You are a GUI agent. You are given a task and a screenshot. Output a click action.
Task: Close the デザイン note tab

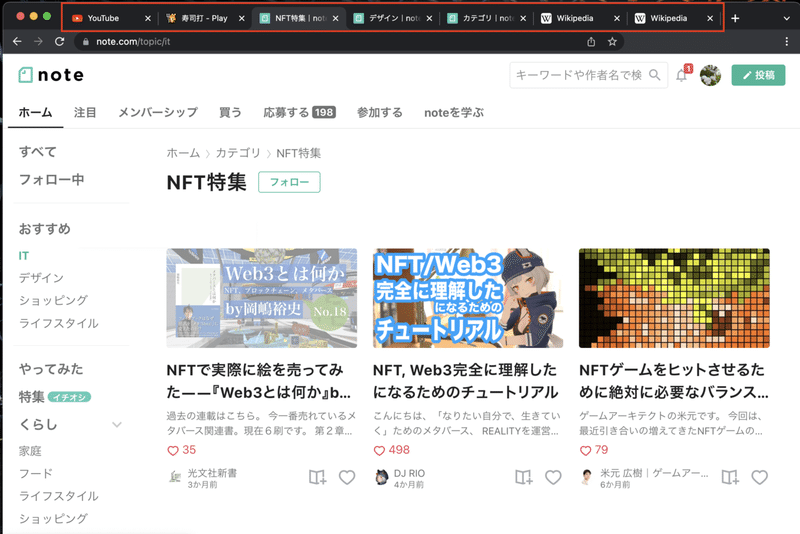(x=429, y=18)
